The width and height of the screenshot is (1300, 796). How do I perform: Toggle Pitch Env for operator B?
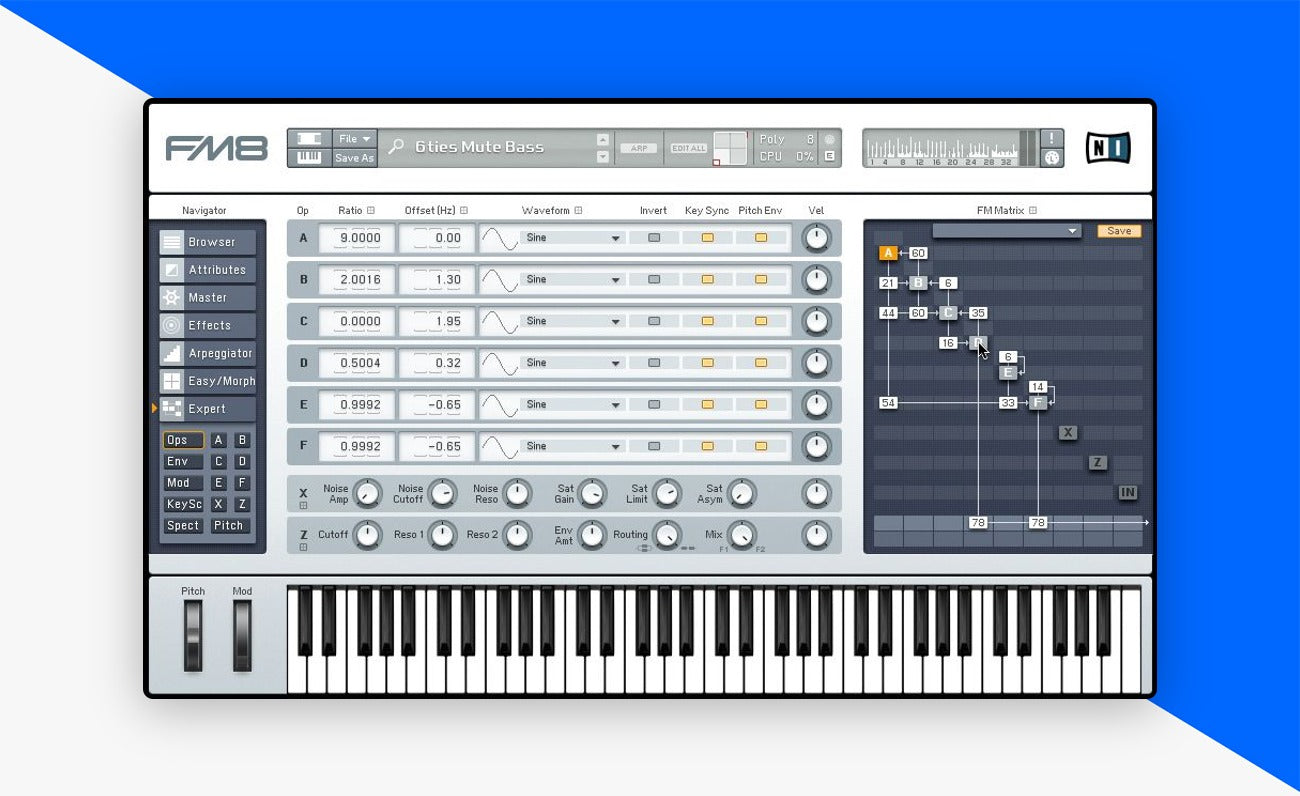tap(760, 280)
